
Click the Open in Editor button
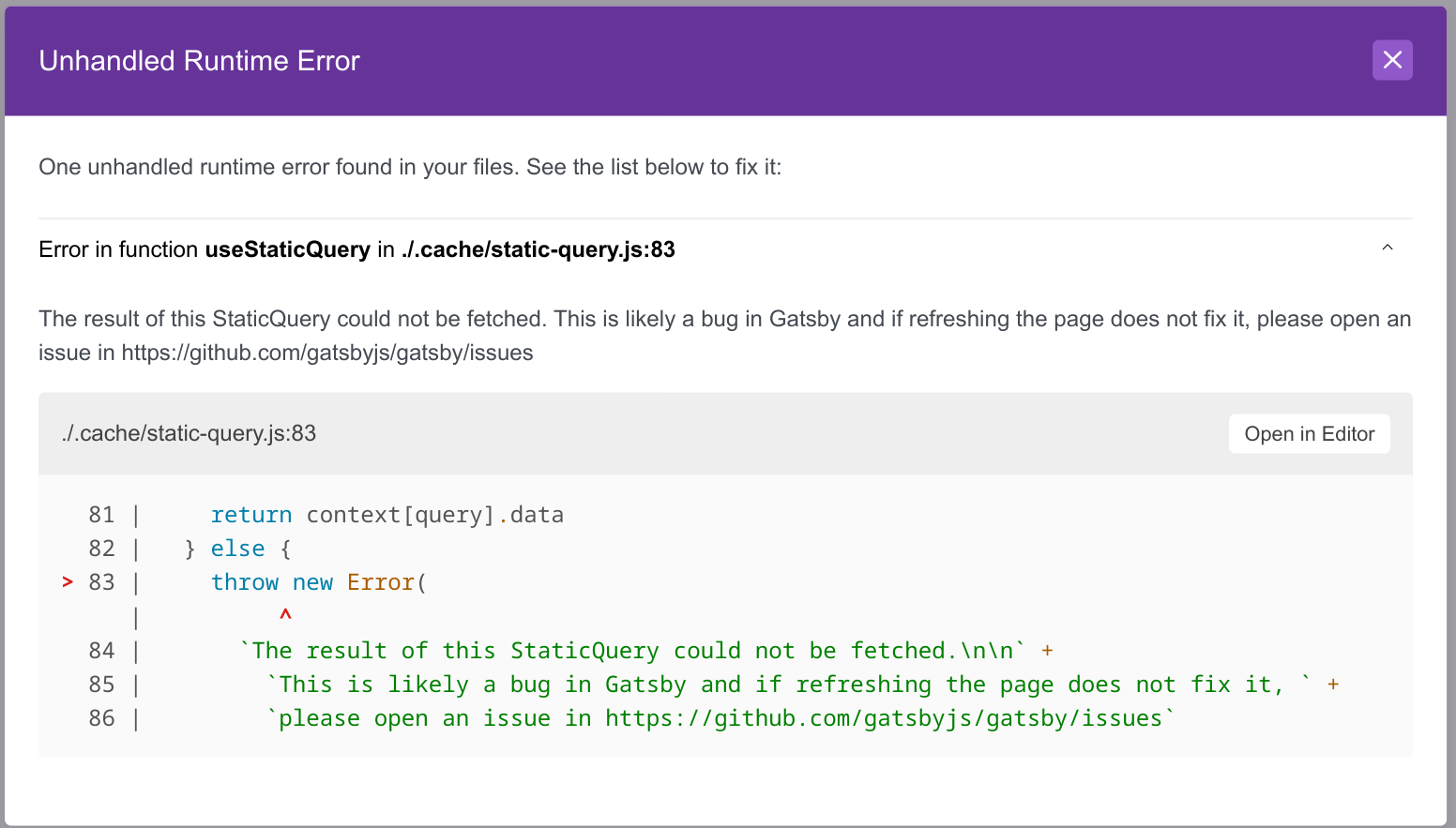click(1309, 433)
